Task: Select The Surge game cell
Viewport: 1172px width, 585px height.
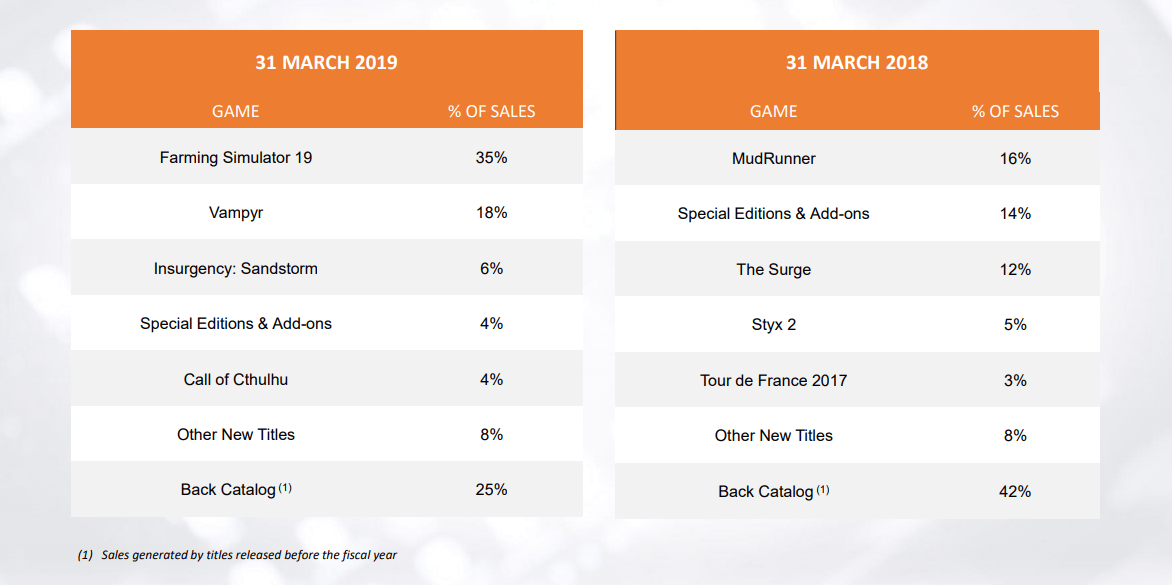Action: (773, 269)
